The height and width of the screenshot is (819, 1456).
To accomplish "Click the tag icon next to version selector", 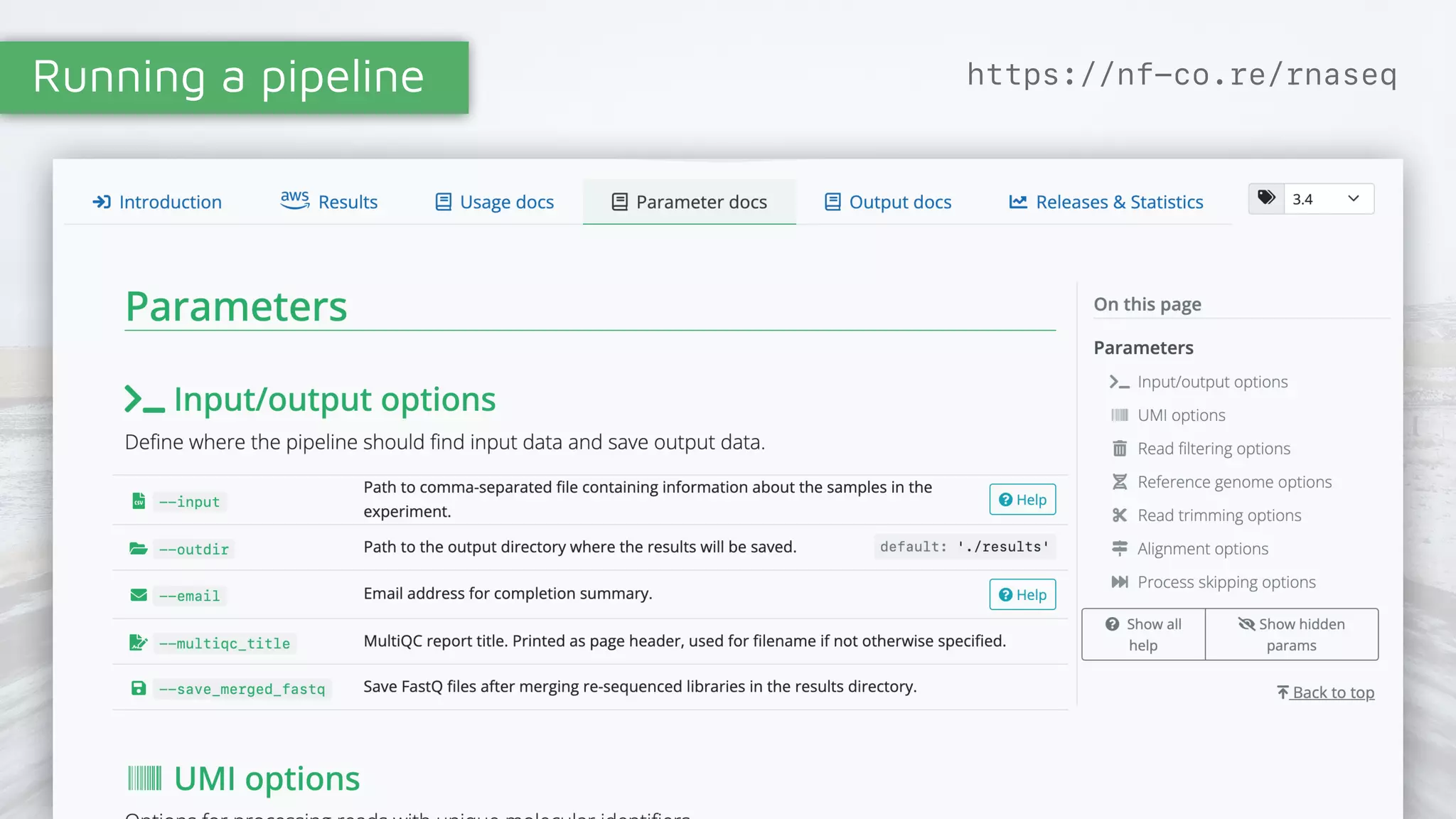I will [1266, 198].
